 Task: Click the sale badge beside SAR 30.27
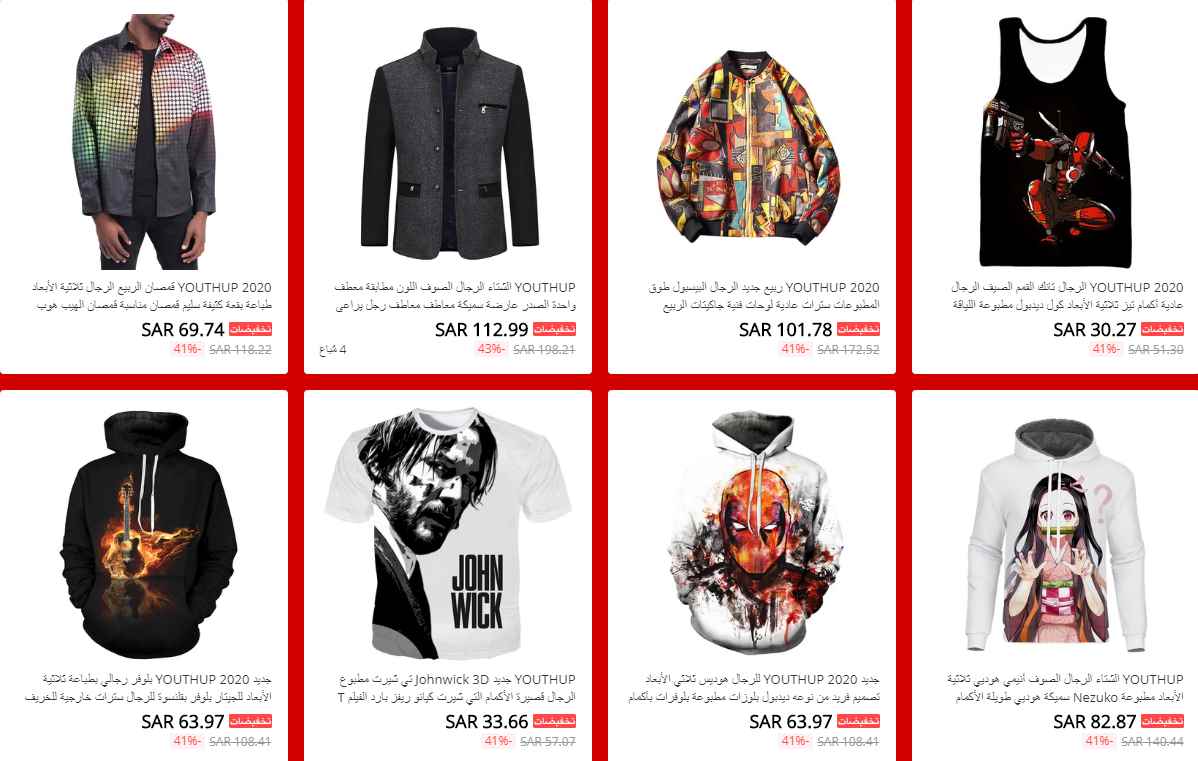1162,330
